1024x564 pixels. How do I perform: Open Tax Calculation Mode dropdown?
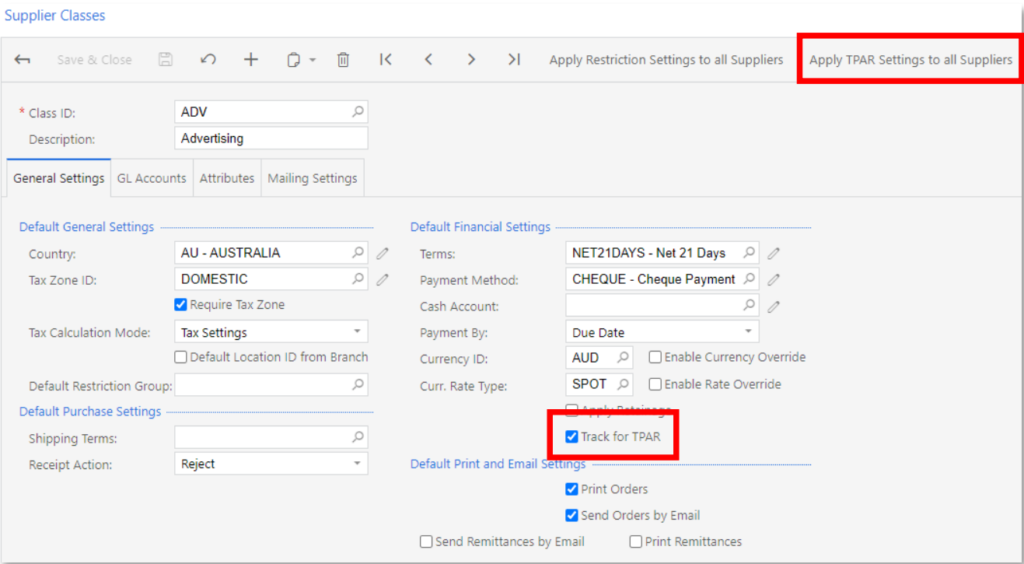pos(271,332)
